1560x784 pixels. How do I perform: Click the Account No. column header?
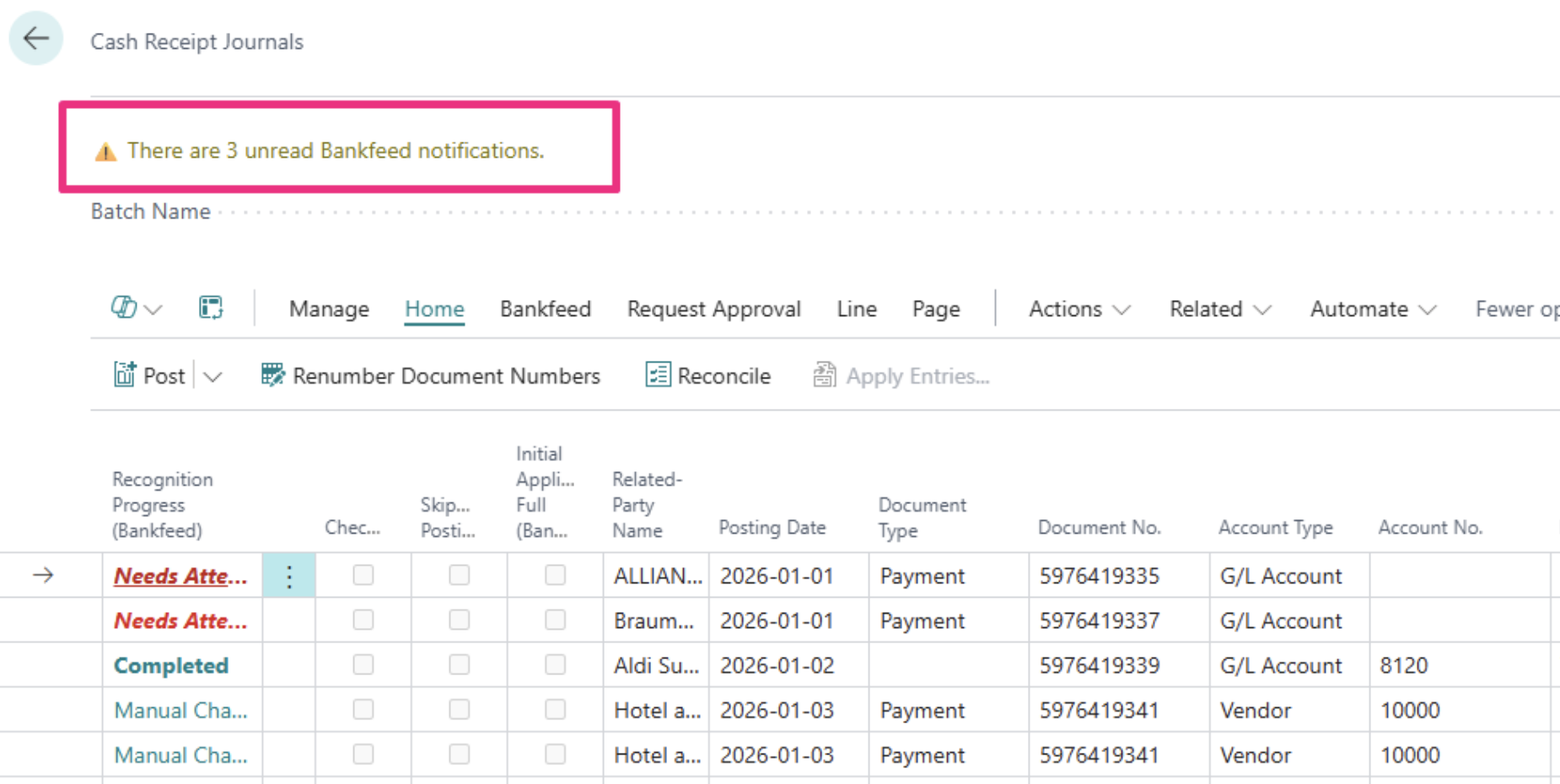pos(1430,528)
